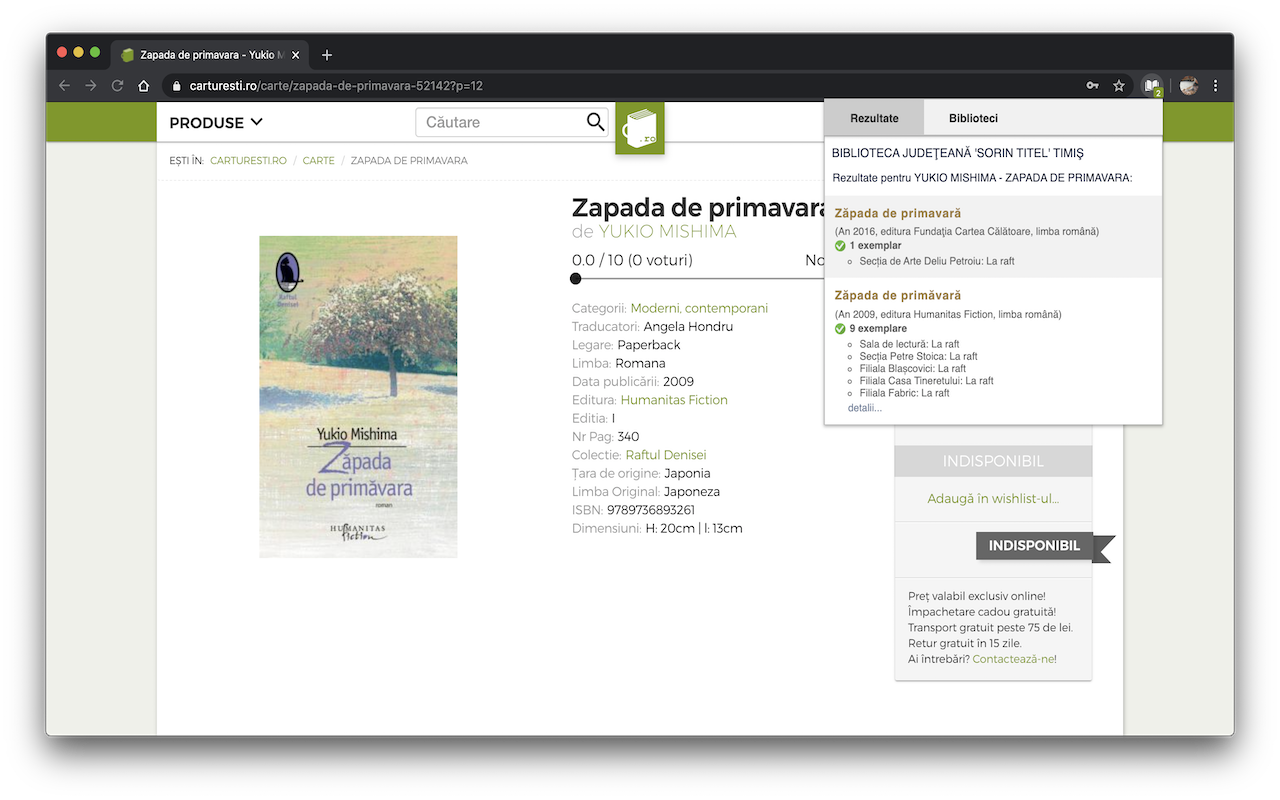Reload the page with the refresh icon
Image resolution: width=1280 pixels, height=800 pixels.
click(x=117, y=86)
